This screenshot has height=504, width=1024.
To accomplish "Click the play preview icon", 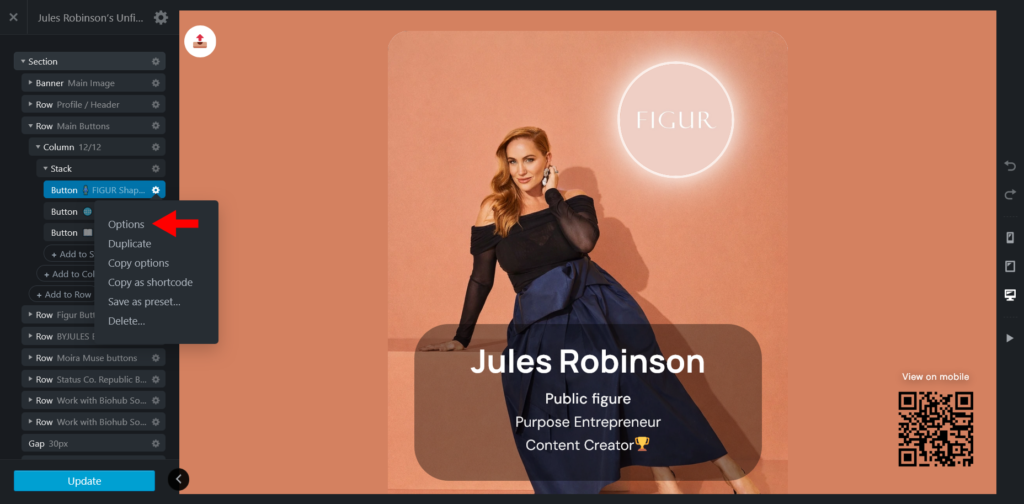I will [x=1010, y=338].
